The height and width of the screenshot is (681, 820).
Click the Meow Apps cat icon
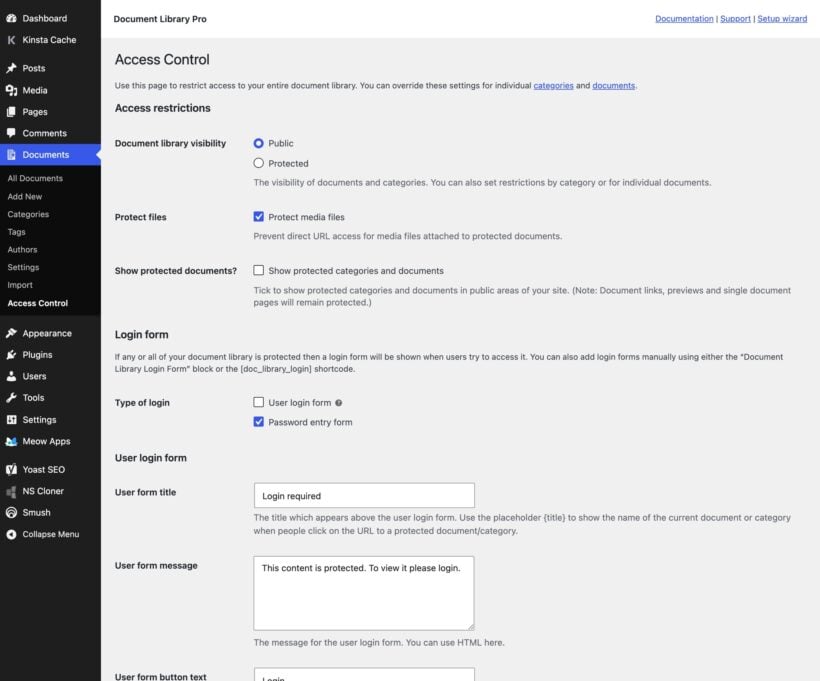coord(12,441)
